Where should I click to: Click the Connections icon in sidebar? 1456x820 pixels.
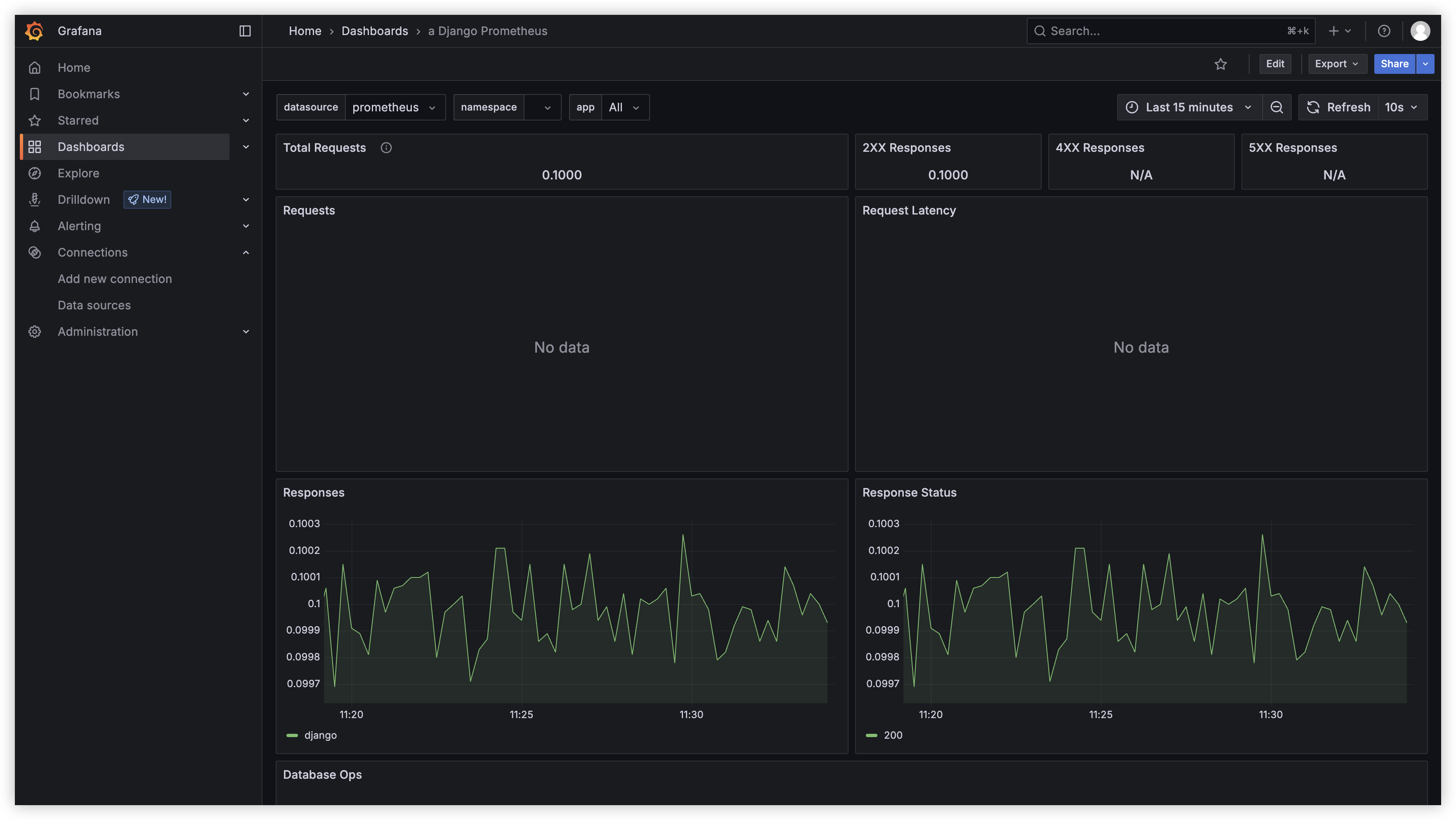35,252
